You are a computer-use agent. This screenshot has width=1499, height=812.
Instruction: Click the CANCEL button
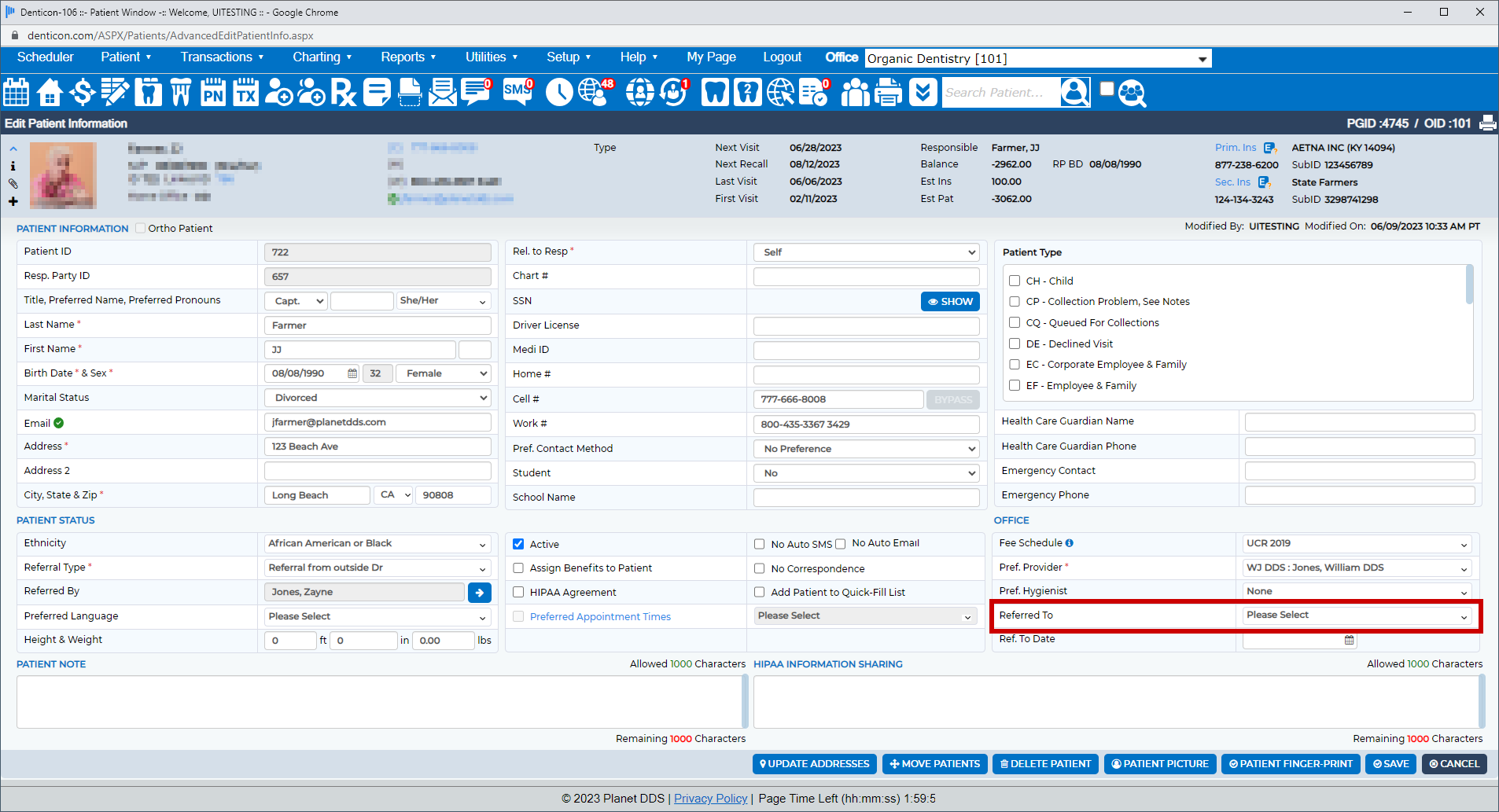[1454, 764]
